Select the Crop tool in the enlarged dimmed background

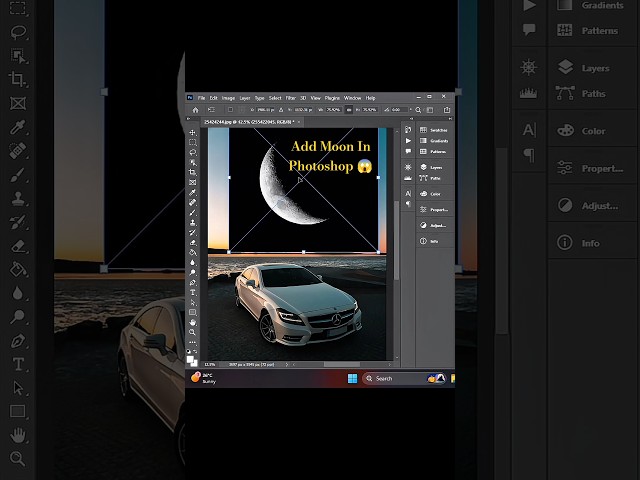coord(18,79)
